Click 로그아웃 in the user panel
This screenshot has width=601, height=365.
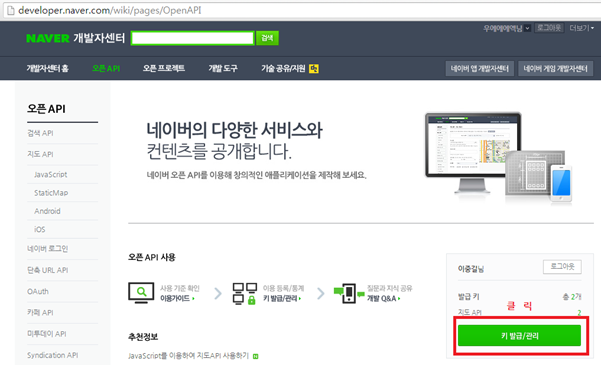562,266
